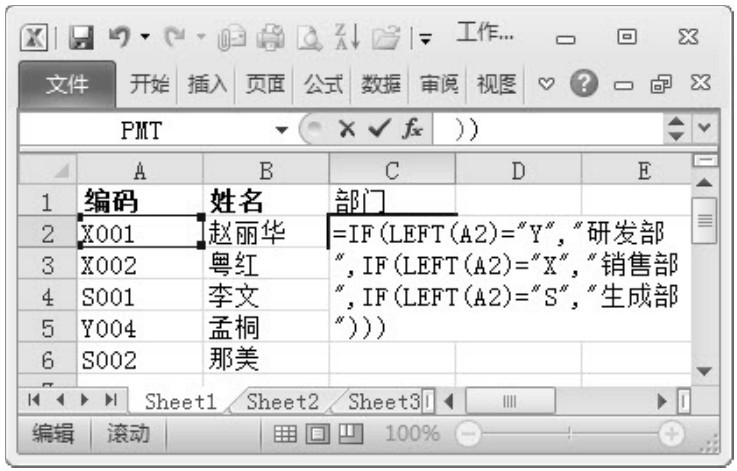The width and height of the screenshot is (737, 471).
Task: Switch to the Sheet1 tab
Action: [180, 401]
